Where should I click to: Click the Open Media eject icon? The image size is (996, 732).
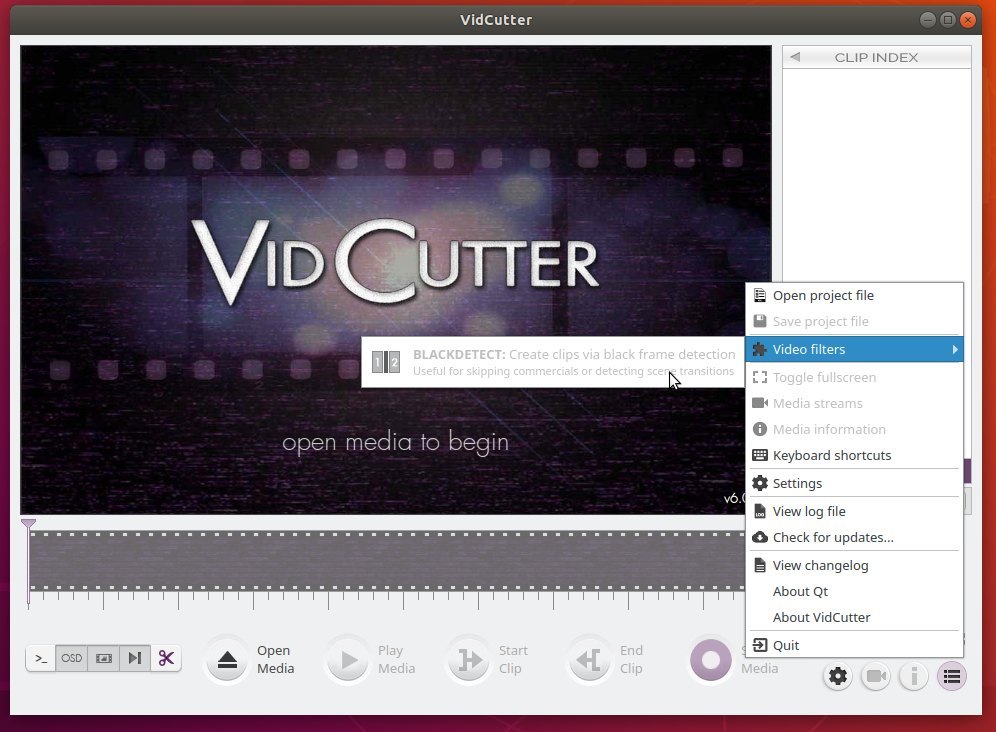point(225,659)
